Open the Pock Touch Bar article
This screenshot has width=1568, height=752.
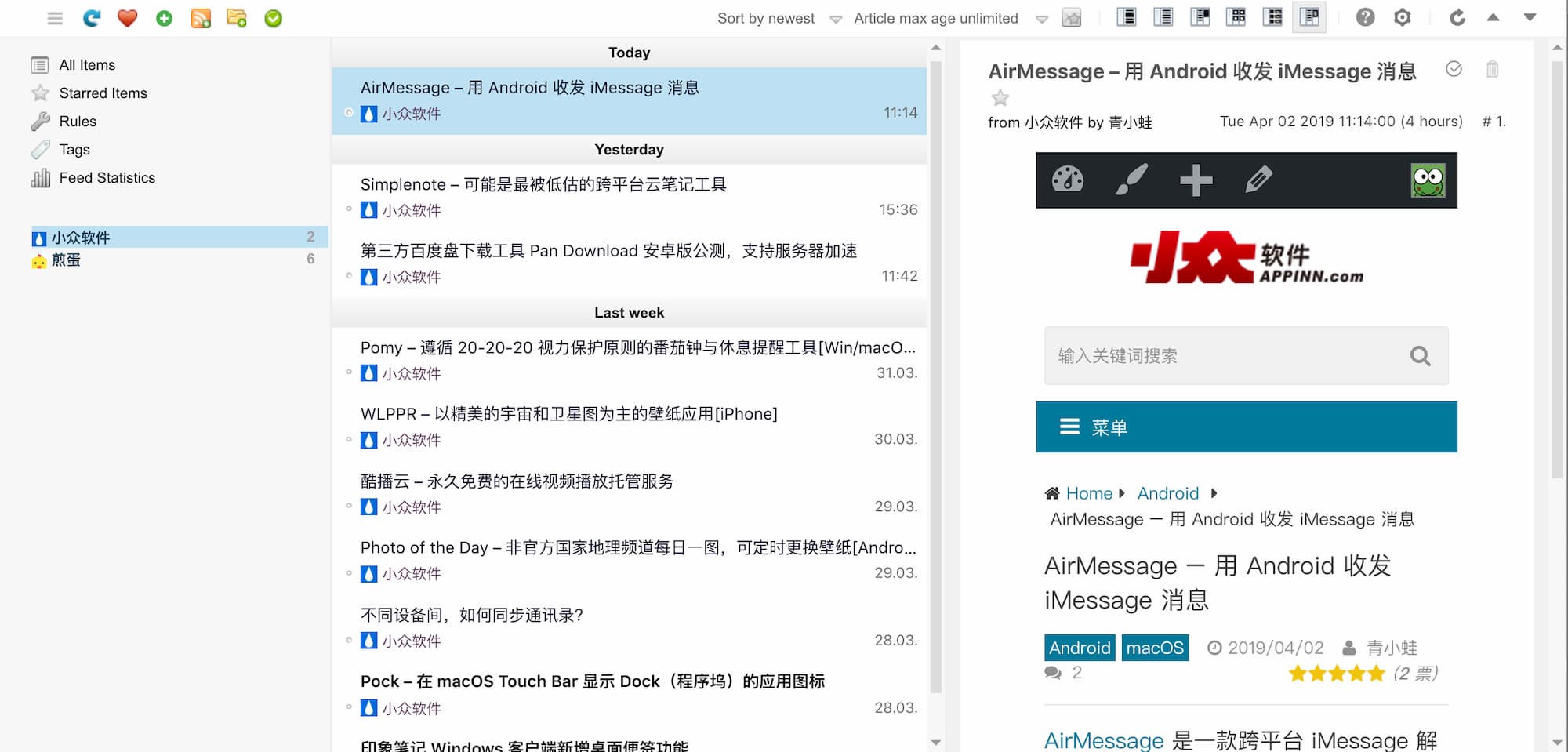coord(630,694)
